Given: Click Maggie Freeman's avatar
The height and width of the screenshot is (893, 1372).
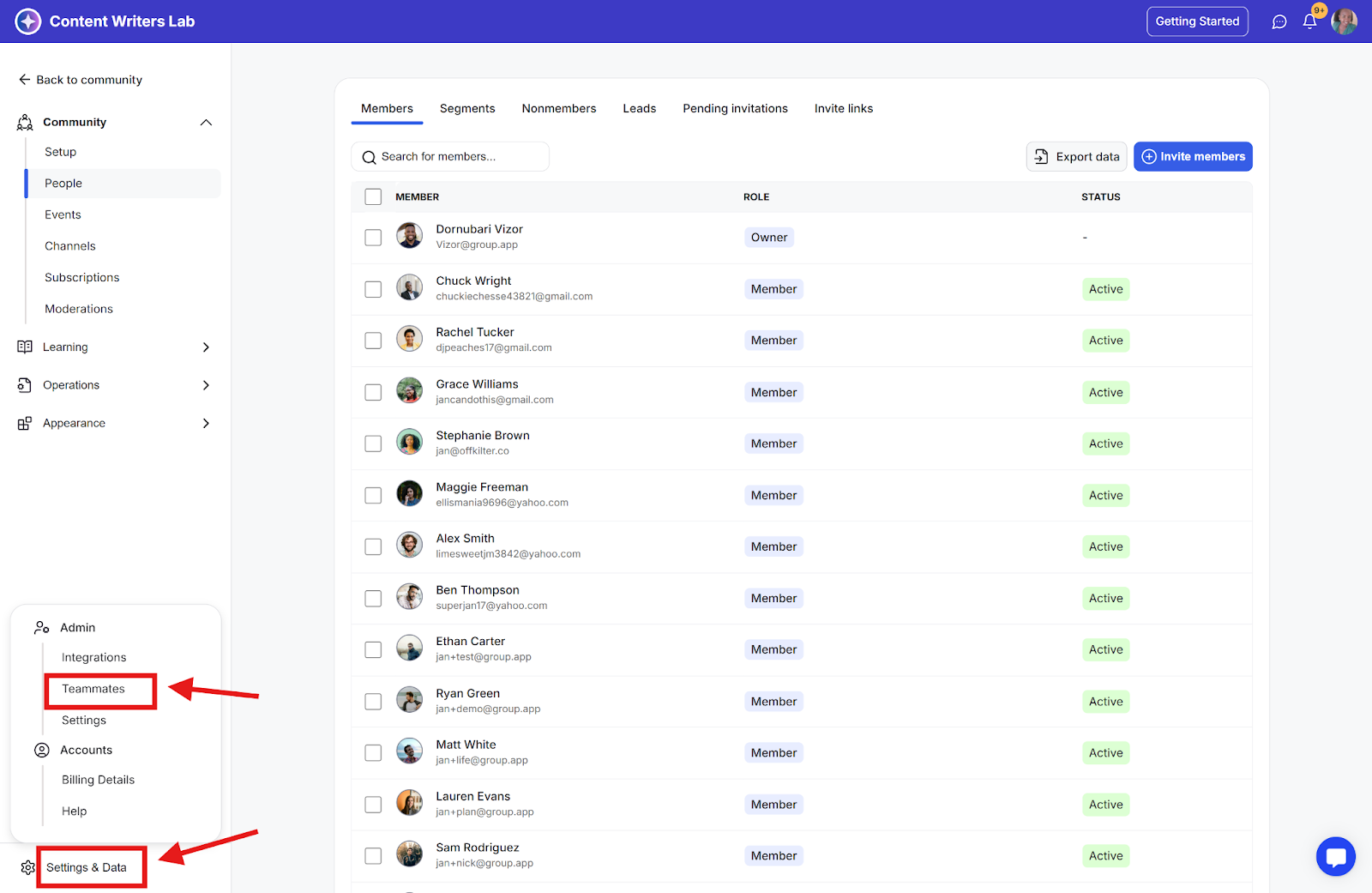Looking at the screenshot, I should click(410, 493).
